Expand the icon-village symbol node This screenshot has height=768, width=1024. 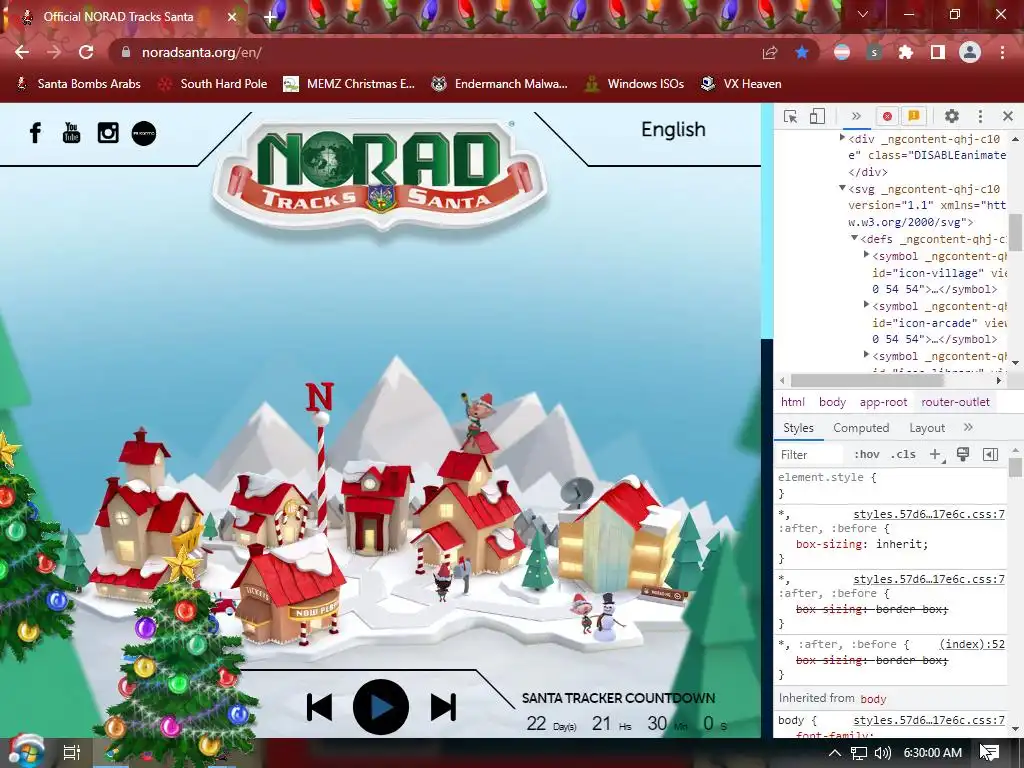pos(867,255)
